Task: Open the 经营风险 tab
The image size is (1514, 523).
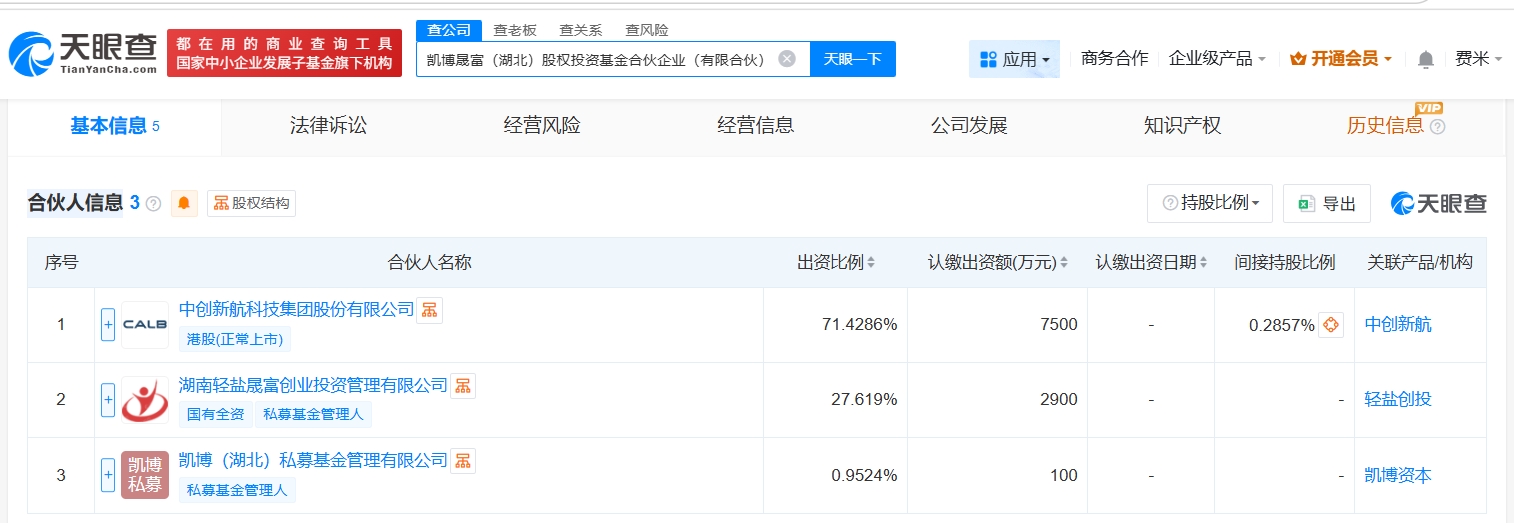Action: tap(542, 126)
